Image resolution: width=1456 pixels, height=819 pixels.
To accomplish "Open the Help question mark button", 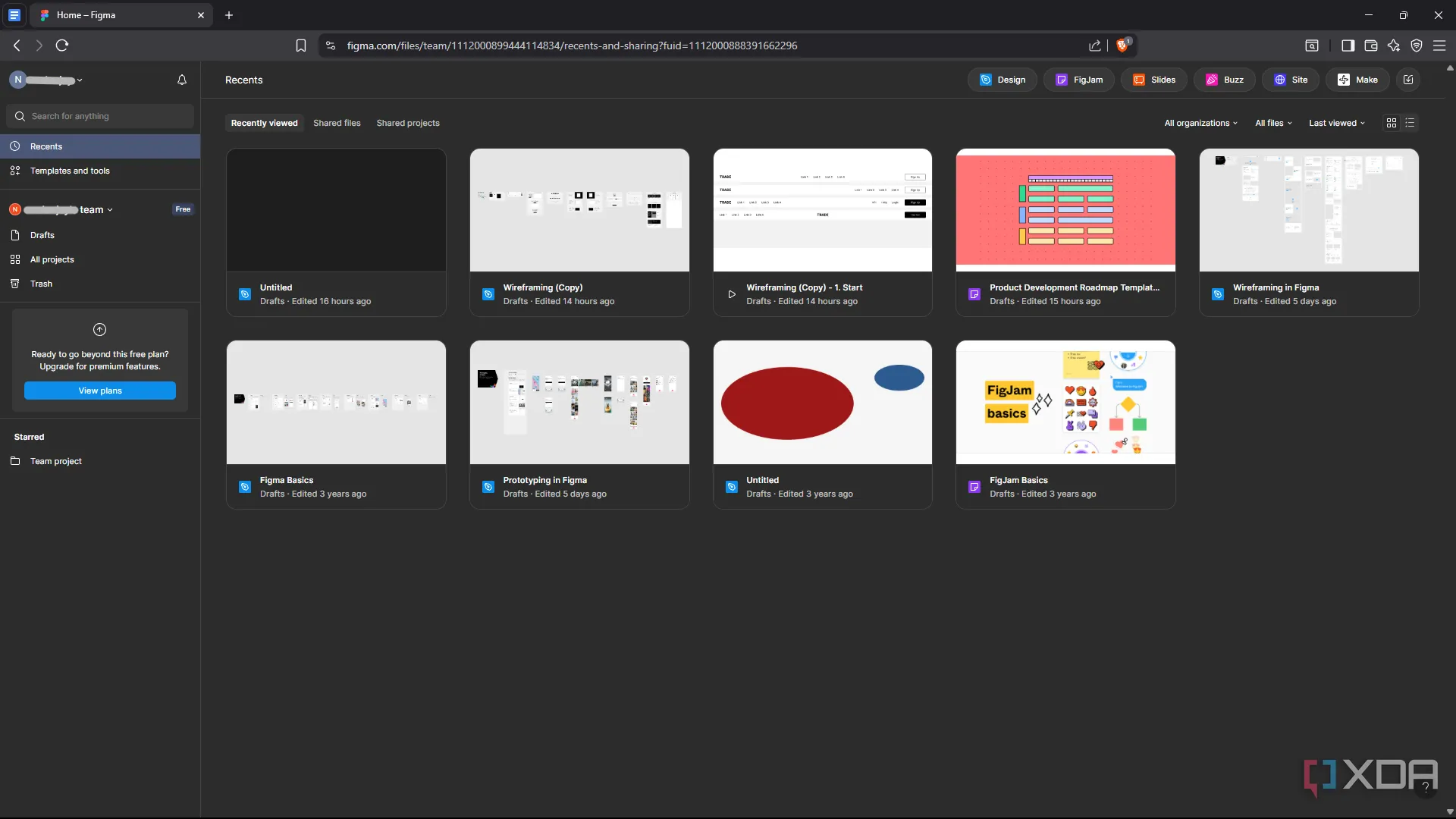I will (1426, 787).
